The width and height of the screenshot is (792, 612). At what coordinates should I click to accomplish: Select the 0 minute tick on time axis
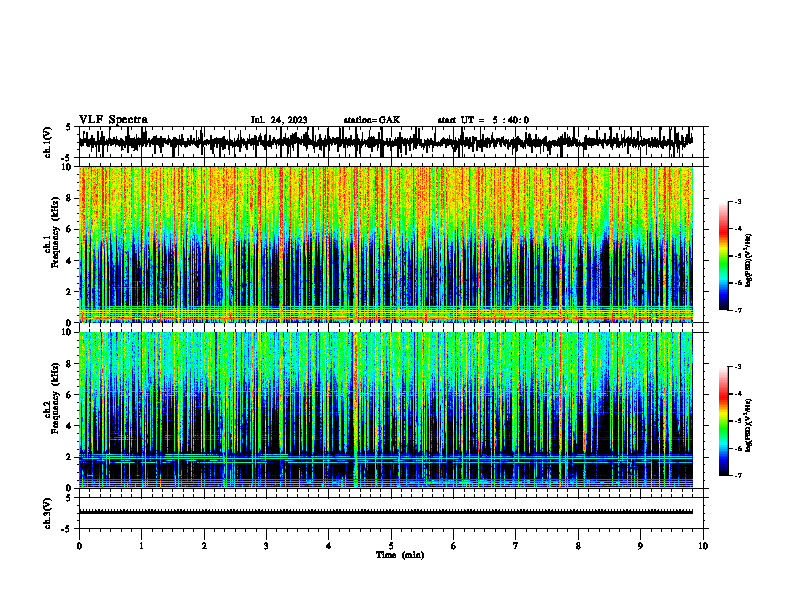click(79, 546)
